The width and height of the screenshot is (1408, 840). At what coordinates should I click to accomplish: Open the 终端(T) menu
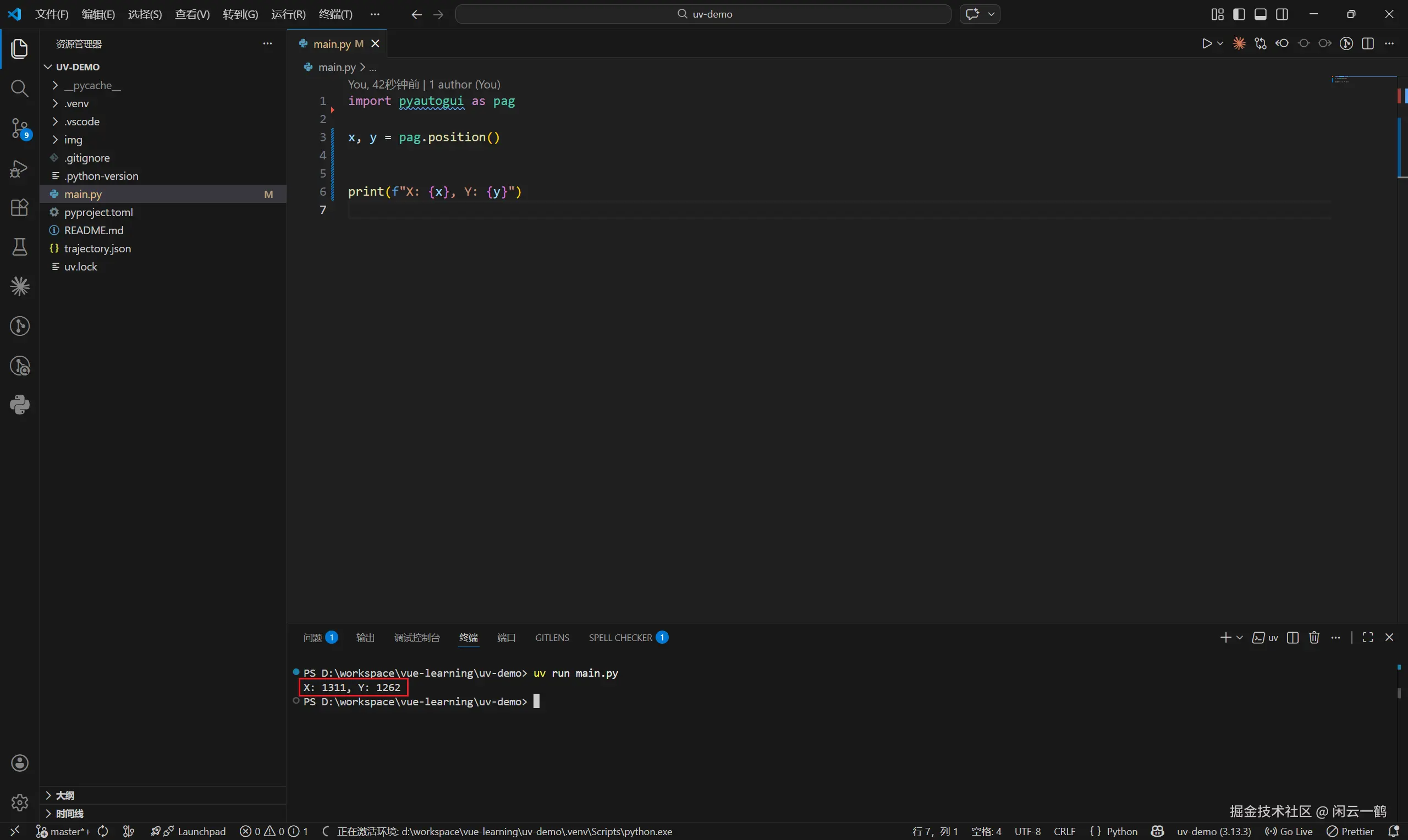tap(335, 14)
